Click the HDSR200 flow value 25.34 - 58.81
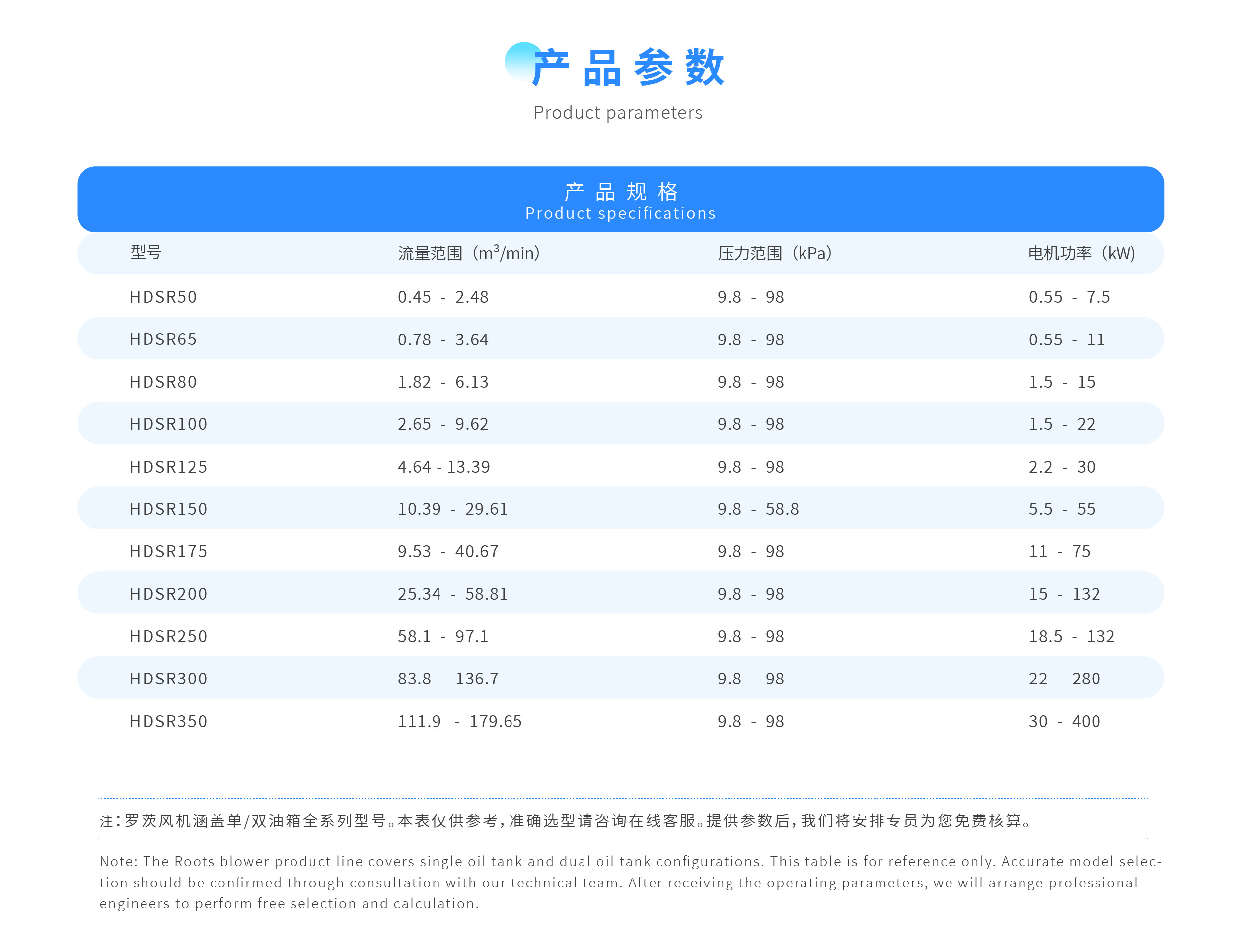The image size is (1242, 952). [452, 594]
